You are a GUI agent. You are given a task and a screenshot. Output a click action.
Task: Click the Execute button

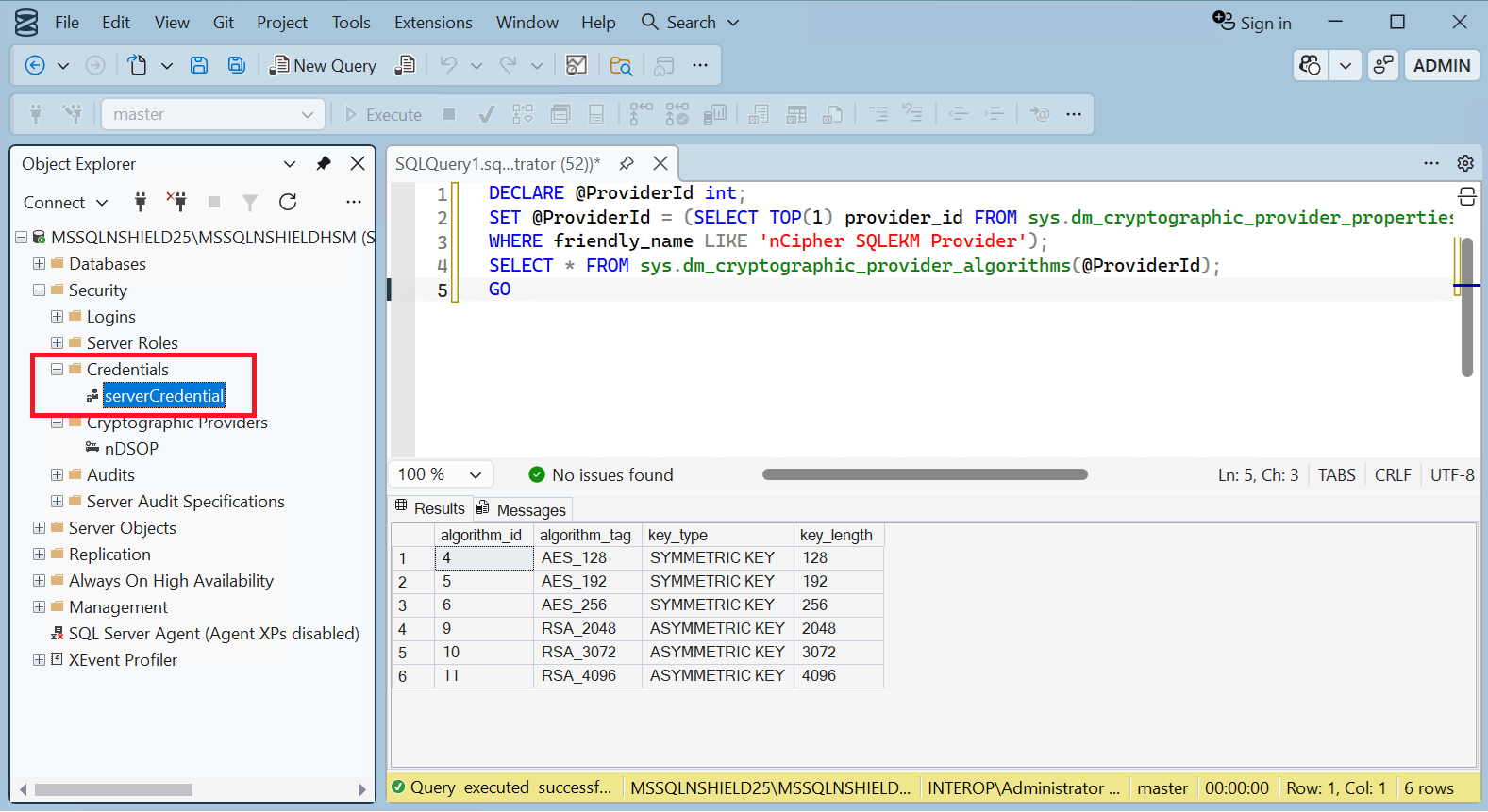point(383,114)
